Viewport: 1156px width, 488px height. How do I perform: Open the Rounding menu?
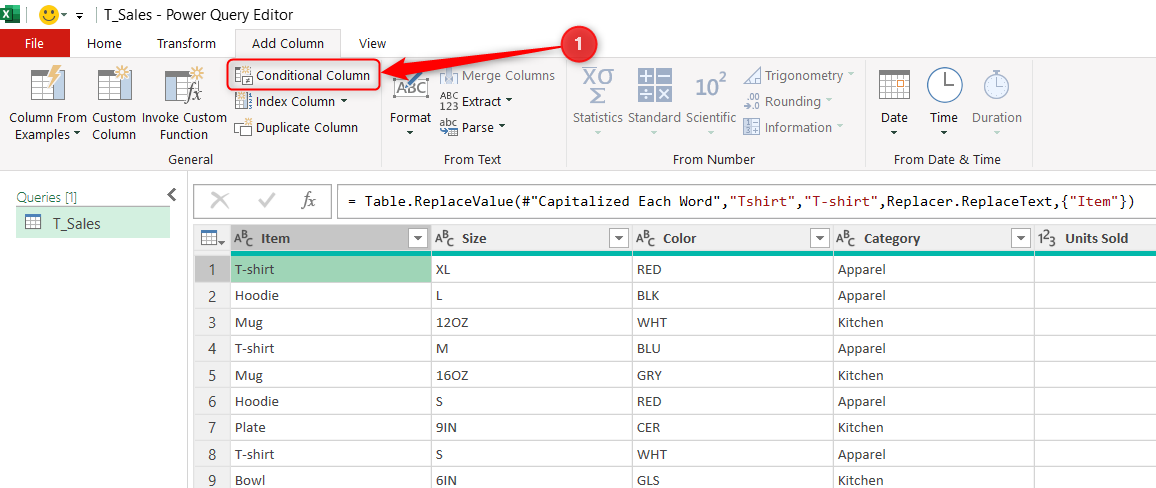788,102
